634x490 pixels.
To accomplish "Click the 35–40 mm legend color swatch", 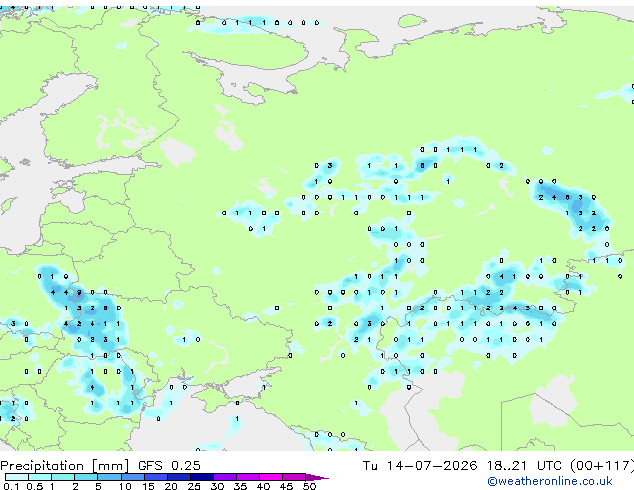I will coord(248,477).
